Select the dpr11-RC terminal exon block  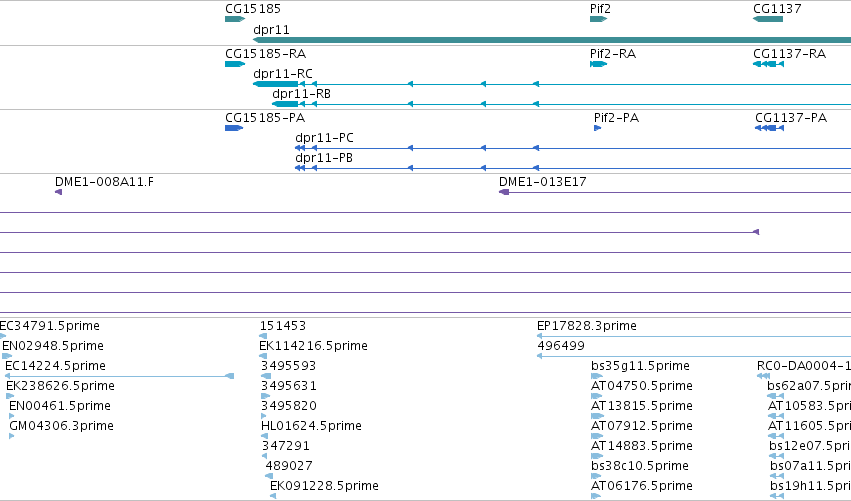pyautogui.click(x=276, y=84)
